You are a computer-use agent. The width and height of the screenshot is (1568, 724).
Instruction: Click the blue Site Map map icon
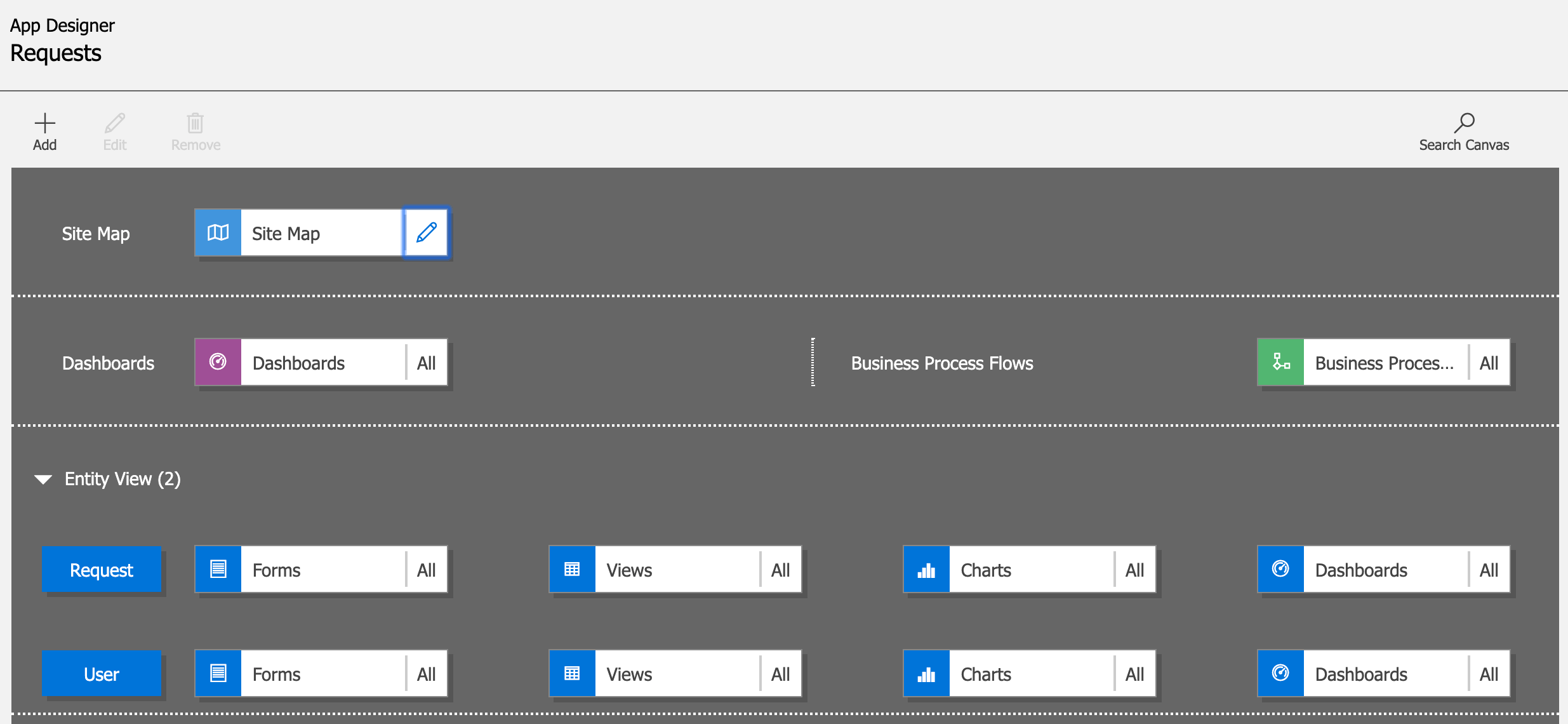tap(218, 232)
